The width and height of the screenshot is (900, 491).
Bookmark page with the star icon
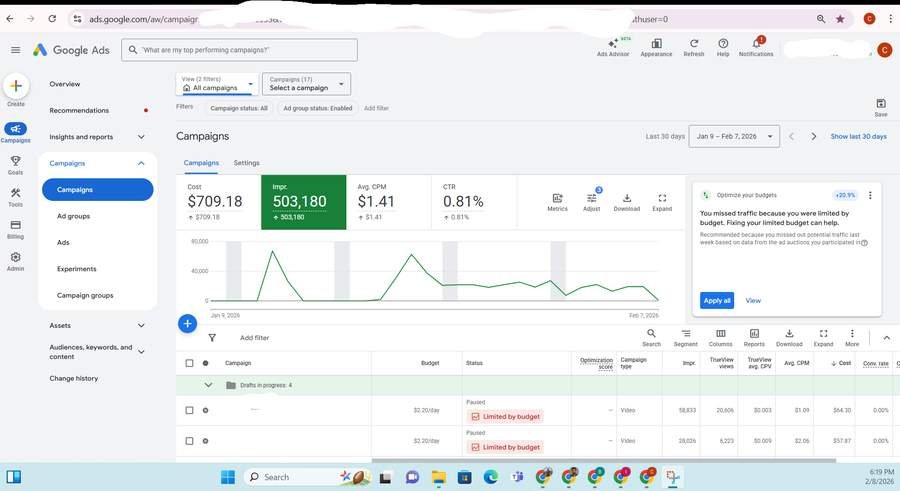tap(840, 19)
